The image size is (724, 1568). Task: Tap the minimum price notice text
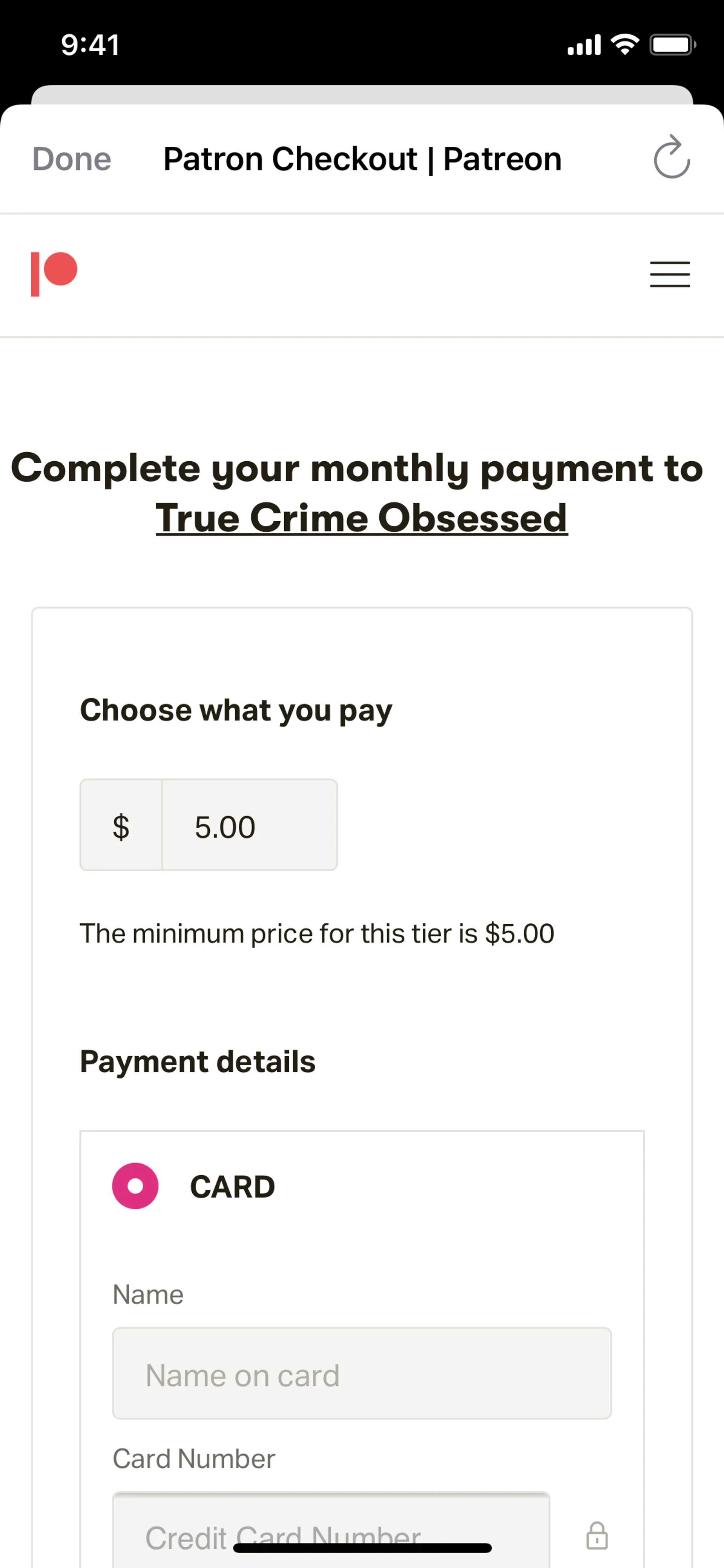click(317, 933)
